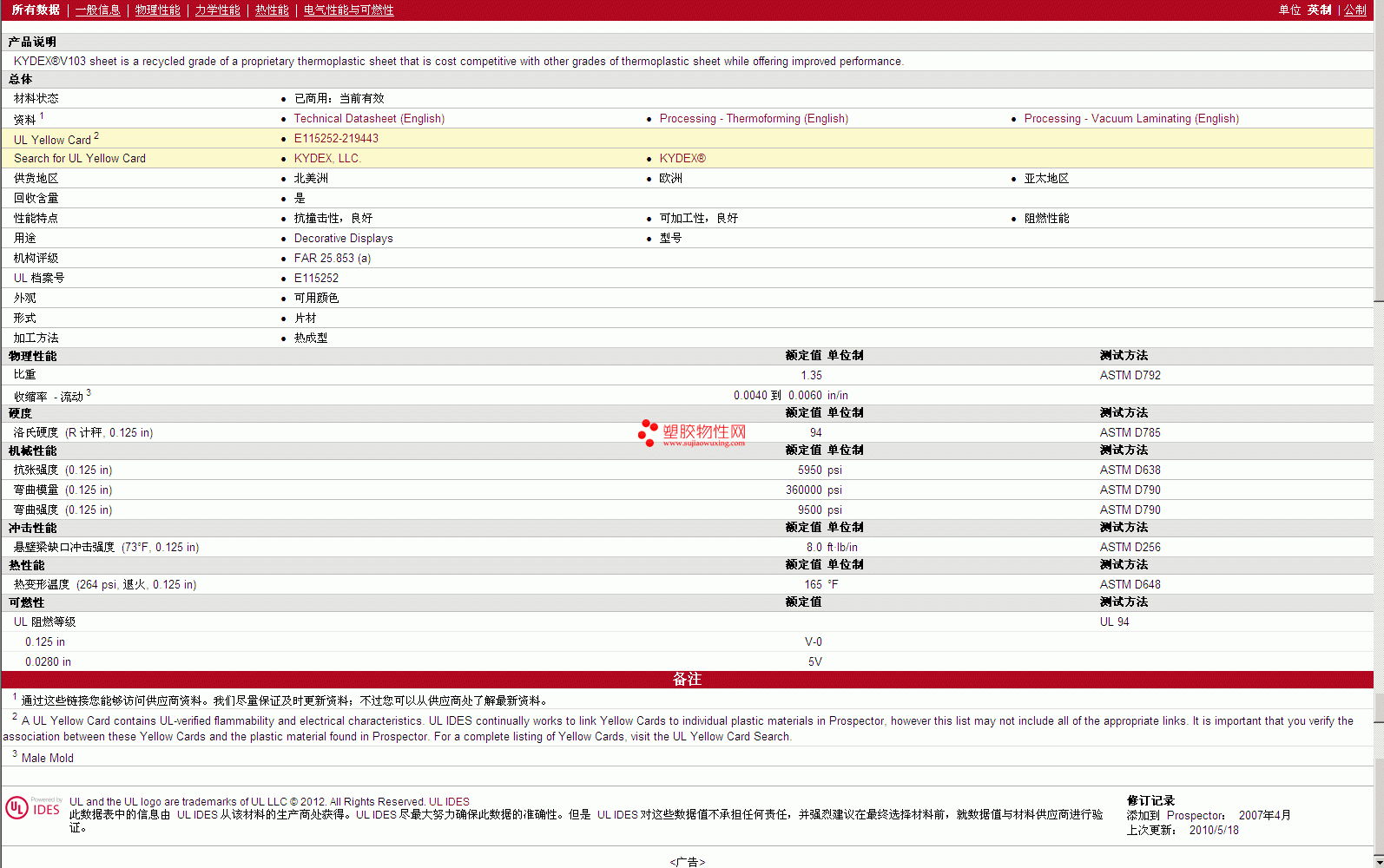Select the ASTM D785 test method text
Image resolution: width=1384 pixels, height=868 pixels.
tap(1130, 433)
